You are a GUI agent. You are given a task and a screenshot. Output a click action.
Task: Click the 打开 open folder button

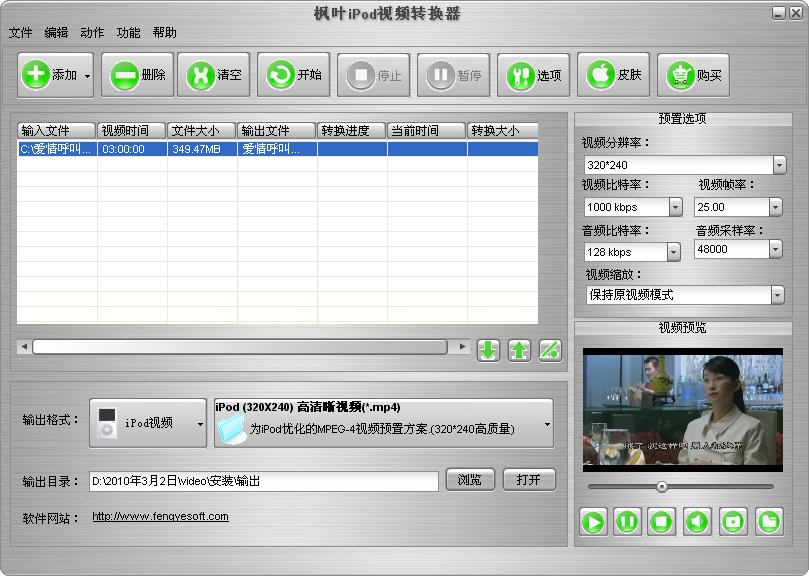[x=529, y=480]
